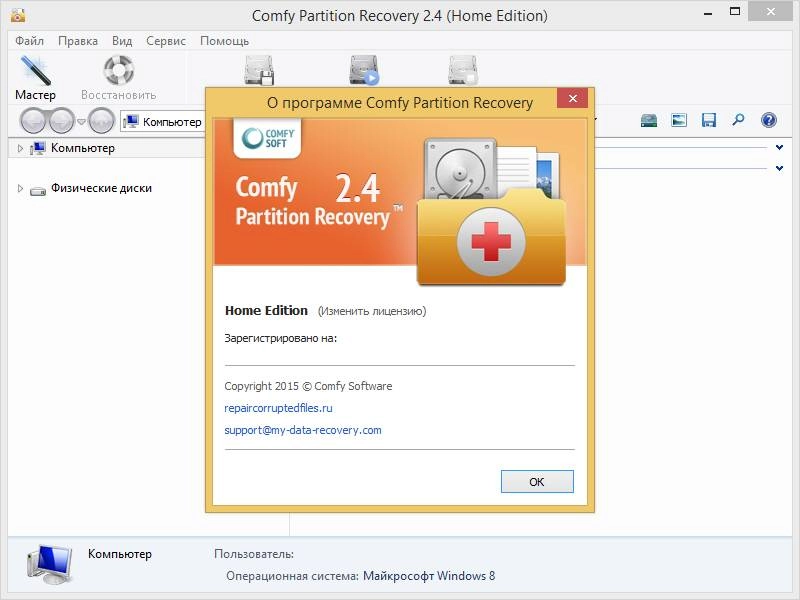
Task: Click the blue floppy save icon
Action: click(x=709, y=120)
